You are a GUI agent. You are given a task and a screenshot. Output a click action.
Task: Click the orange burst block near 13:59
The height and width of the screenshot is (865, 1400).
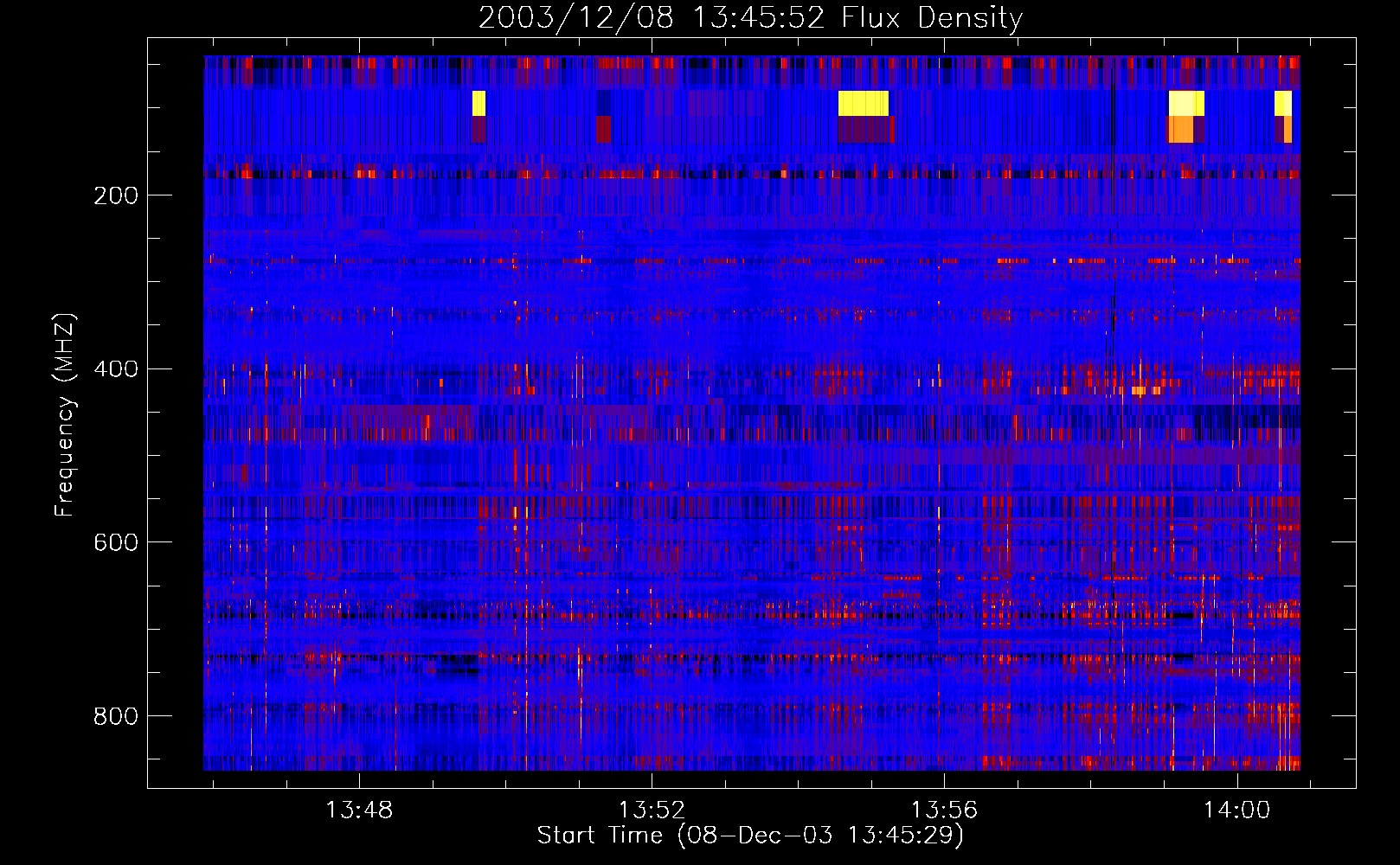(1181, 130)
